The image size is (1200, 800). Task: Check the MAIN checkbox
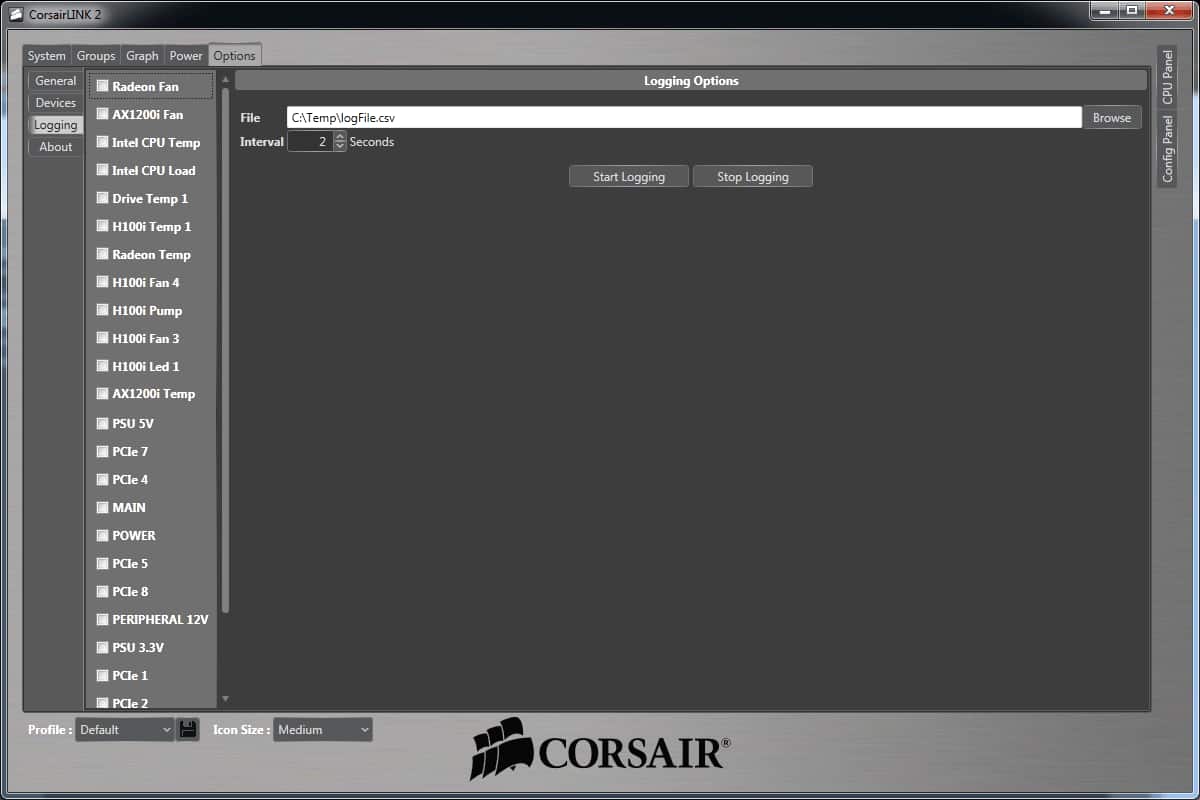click(x=102, y=508)
